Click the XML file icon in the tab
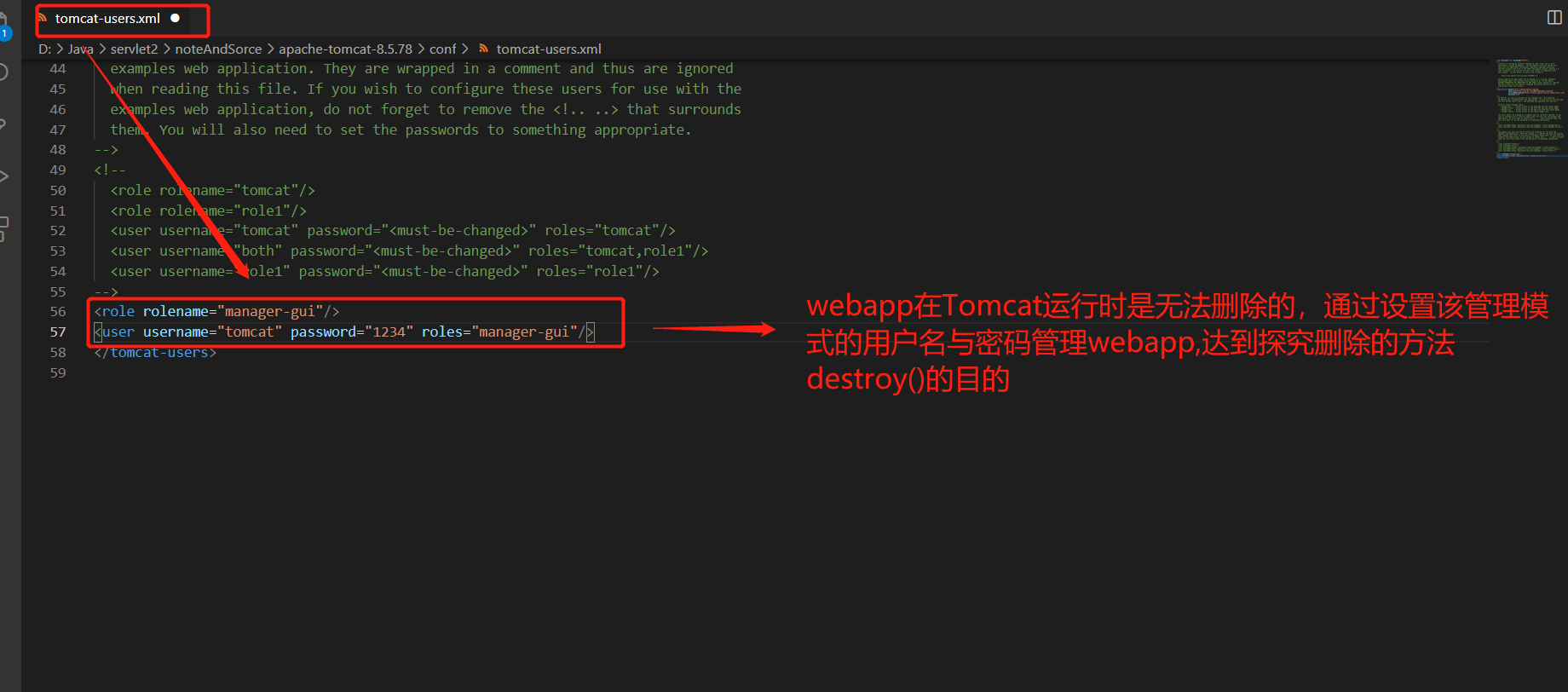The image size is (1568, 692). (43, 18)
